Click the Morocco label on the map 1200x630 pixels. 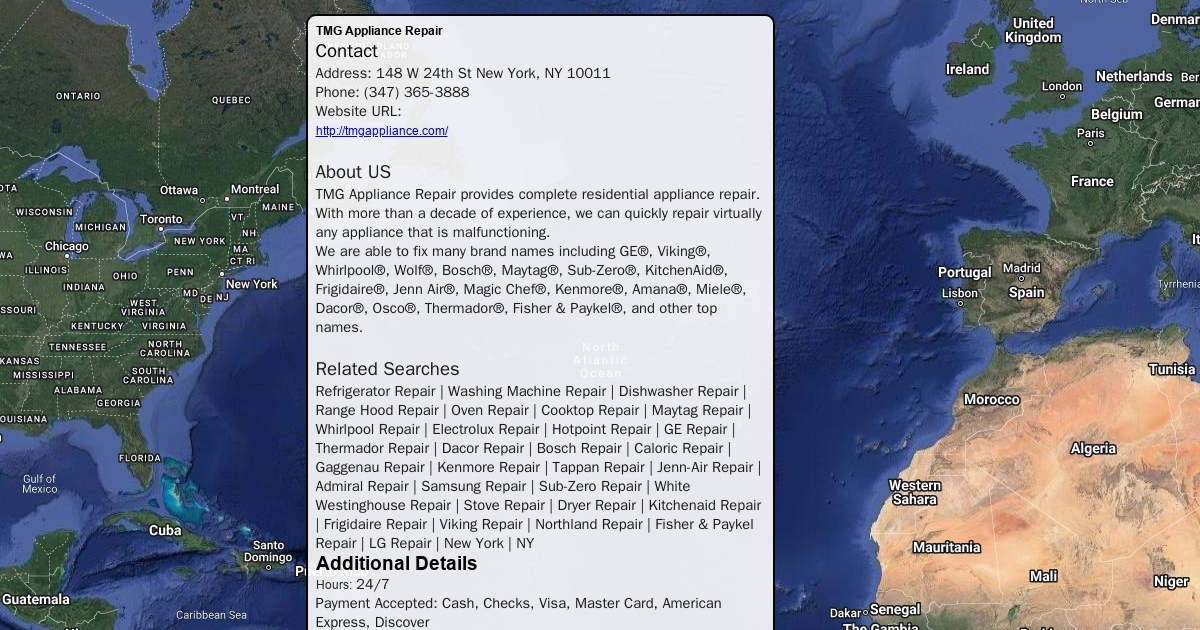[991, 399]
